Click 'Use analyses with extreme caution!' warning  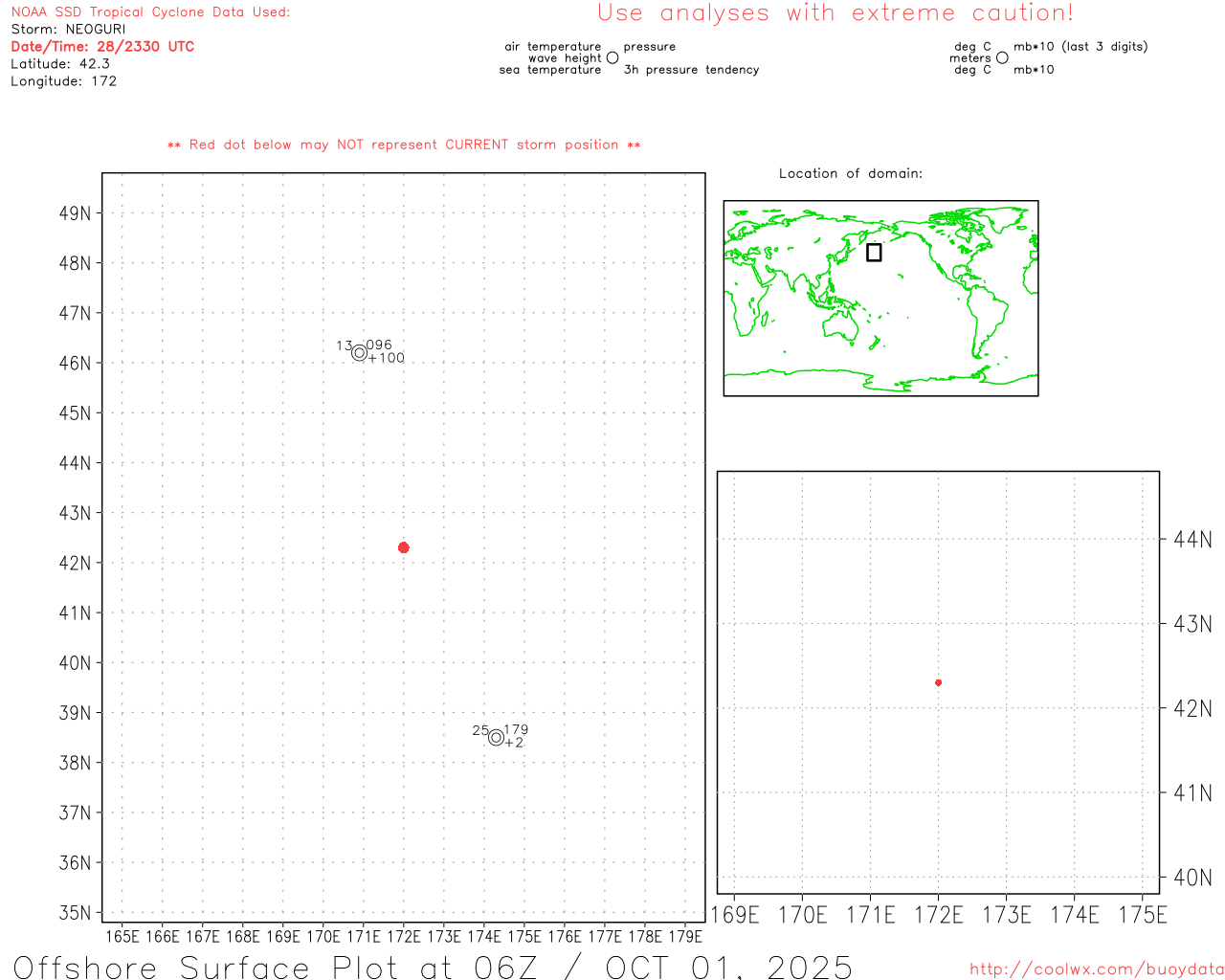pyautogui.click(x=835, y=13)
